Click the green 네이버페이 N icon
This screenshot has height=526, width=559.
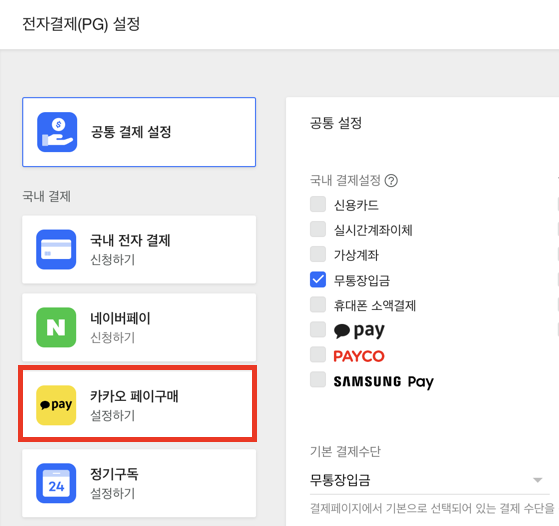56,327
